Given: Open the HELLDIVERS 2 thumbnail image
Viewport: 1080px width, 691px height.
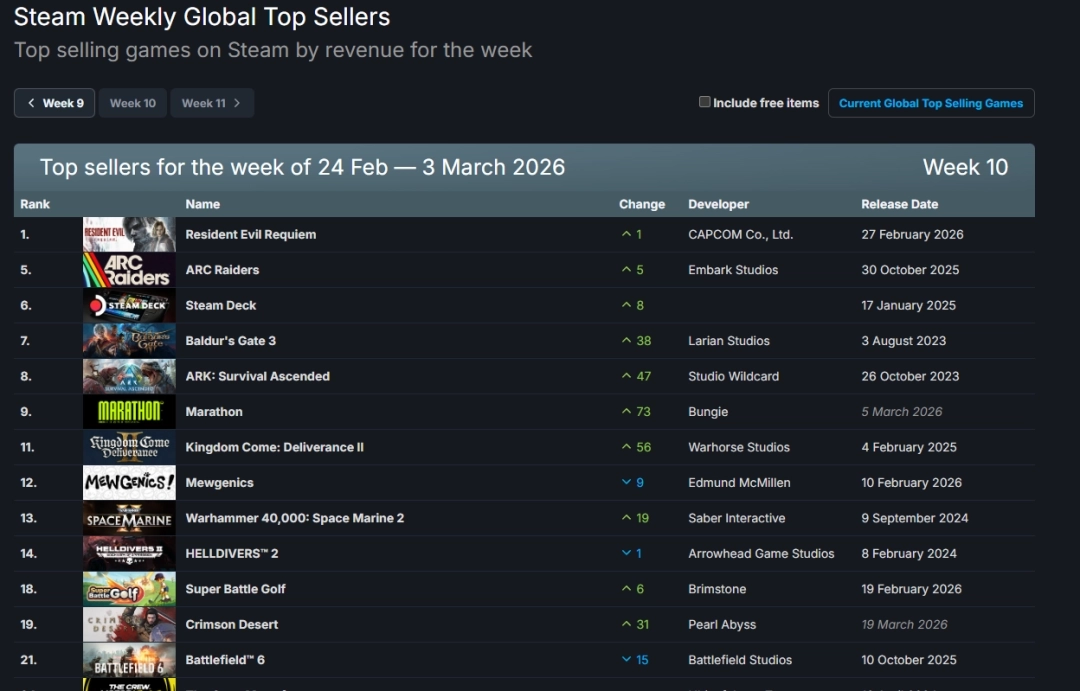Looking at the screenshot, I should [x=128, y=553].
